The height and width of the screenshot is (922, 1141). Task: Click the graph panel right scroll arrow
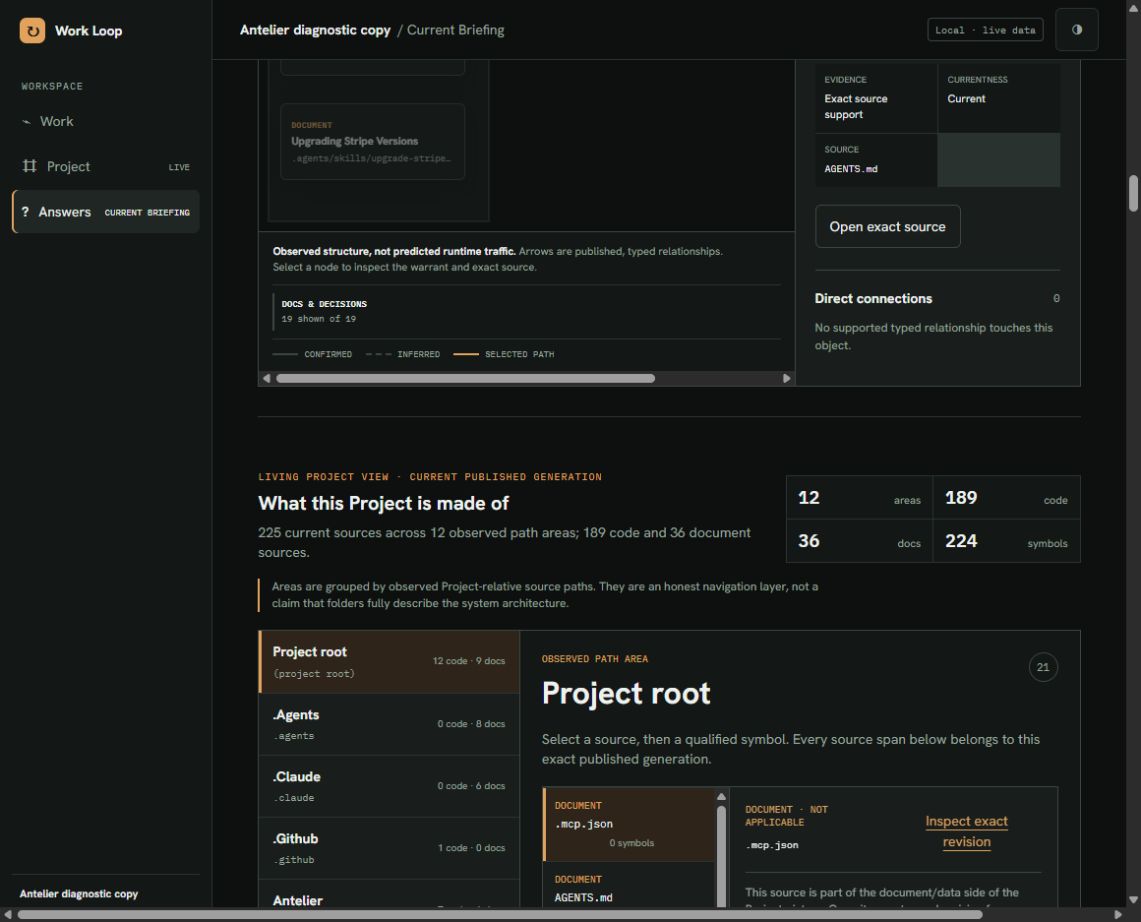click(786, 378)
